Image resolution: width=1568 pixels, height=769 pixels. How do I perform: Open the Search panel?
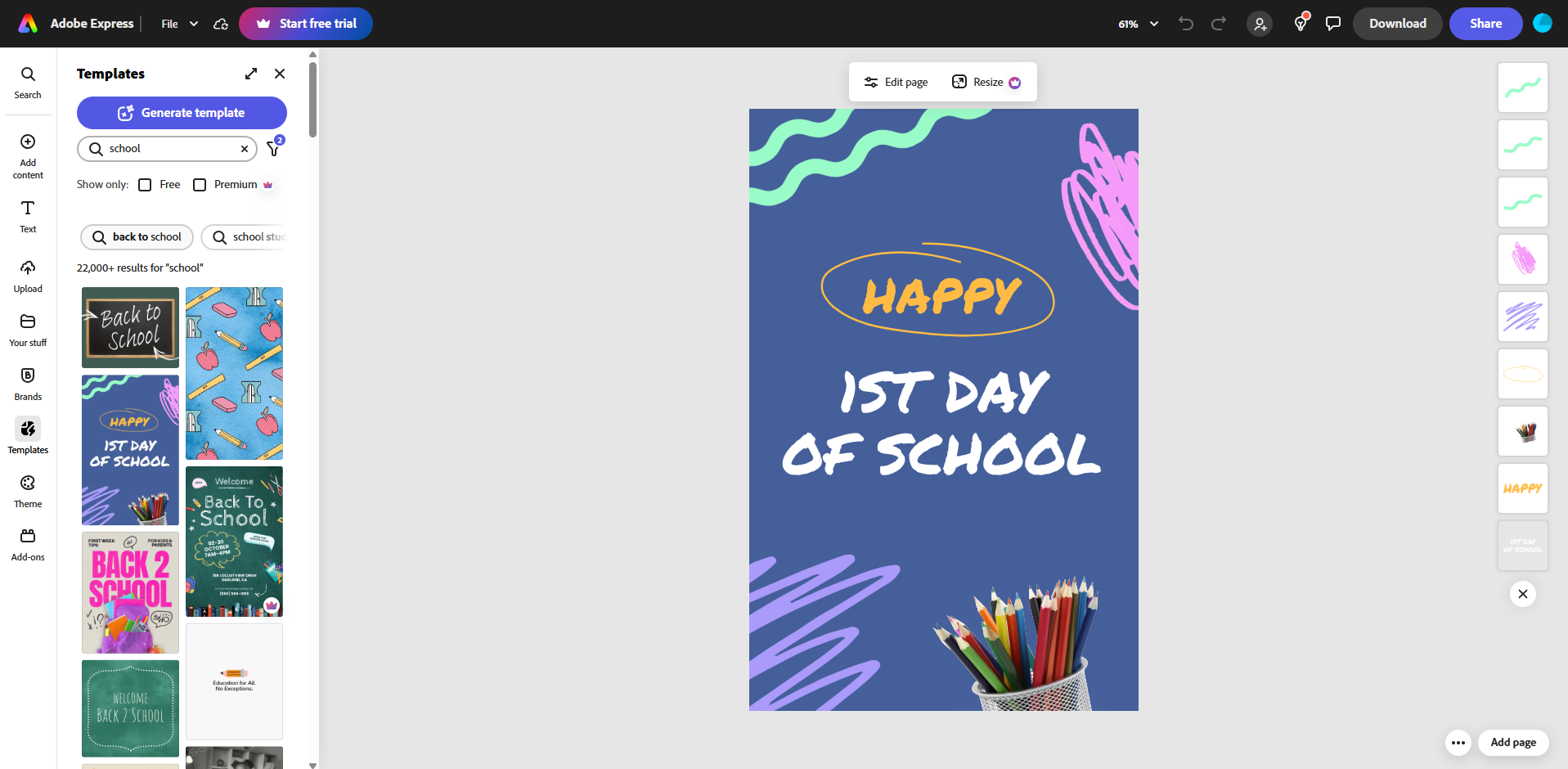(27, 80)
